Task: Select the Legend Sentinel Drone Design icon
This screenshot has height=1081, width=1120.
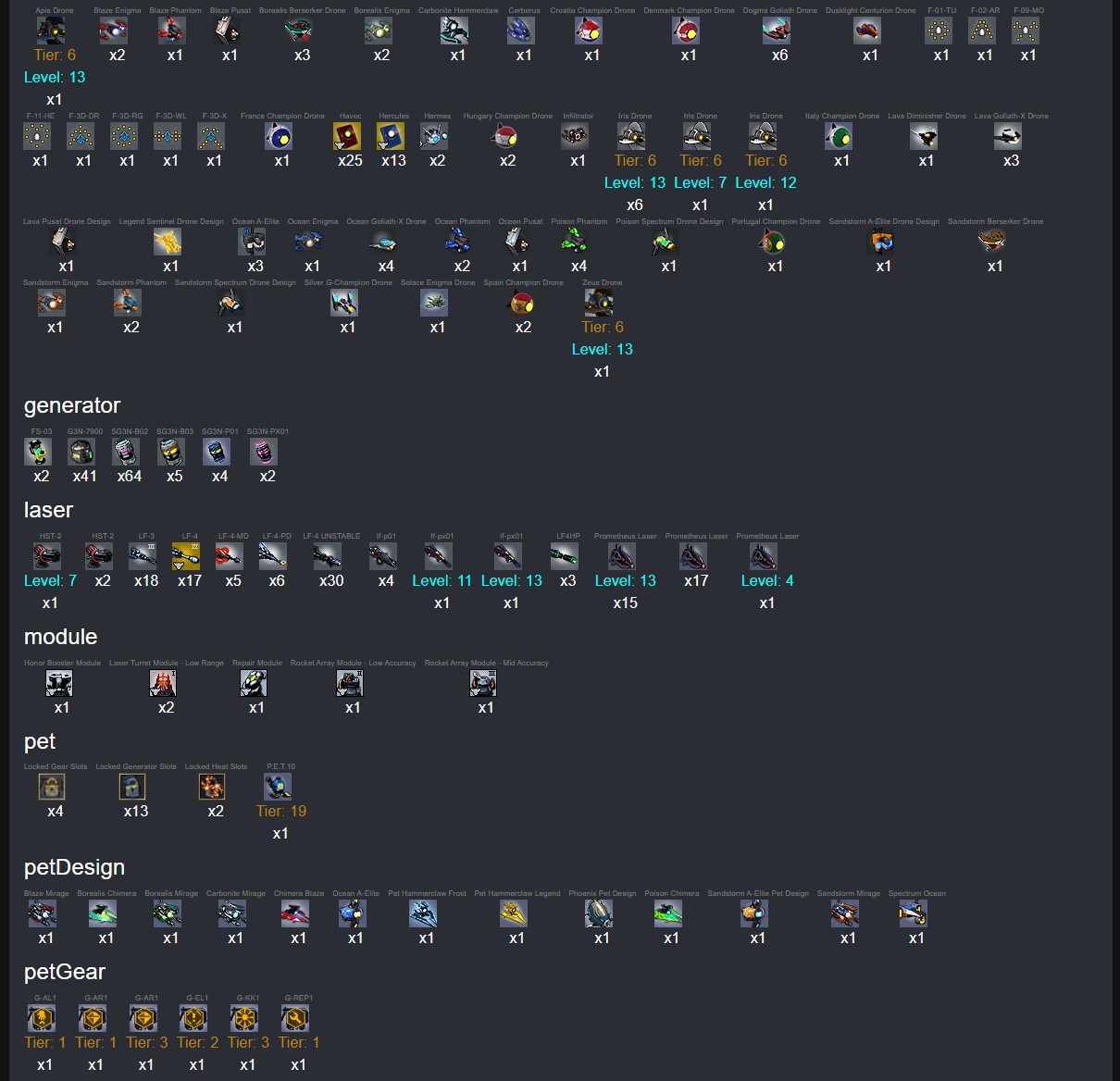Action: [168, 242]
